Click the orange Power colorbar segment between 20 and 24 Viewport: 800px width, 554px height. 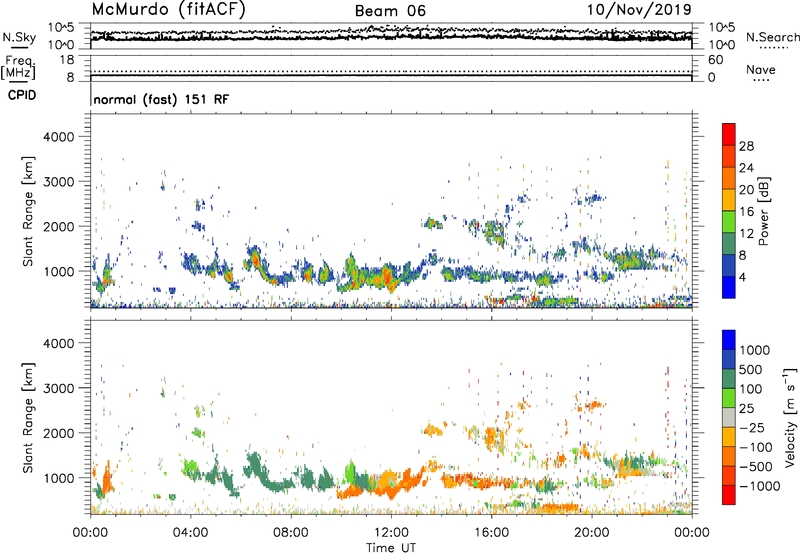[x=729, y=178]
